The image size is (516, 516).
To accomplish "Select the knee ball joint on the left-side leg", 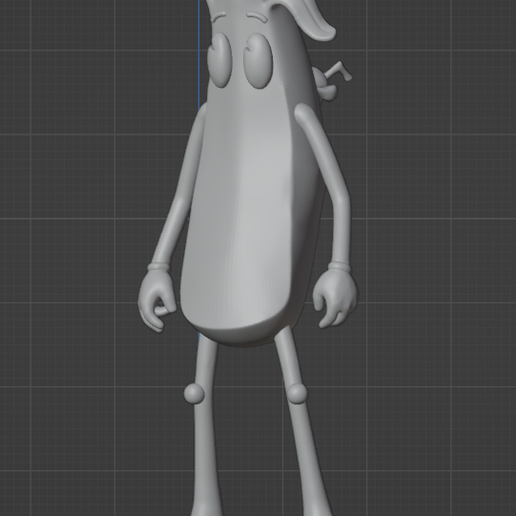I will point(194,393).
